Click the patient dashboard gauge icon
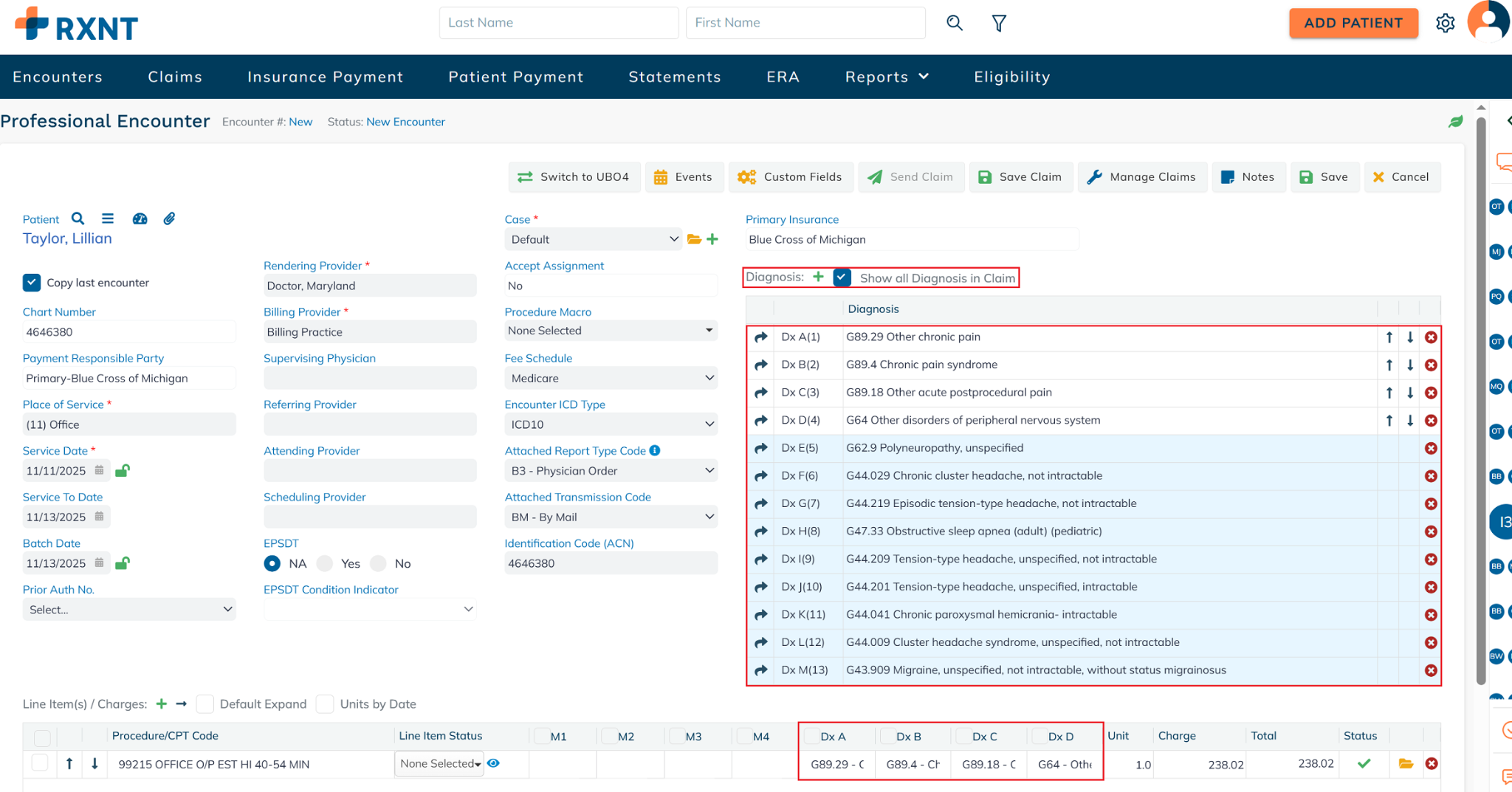The image size is (1512, 792). 140,218
